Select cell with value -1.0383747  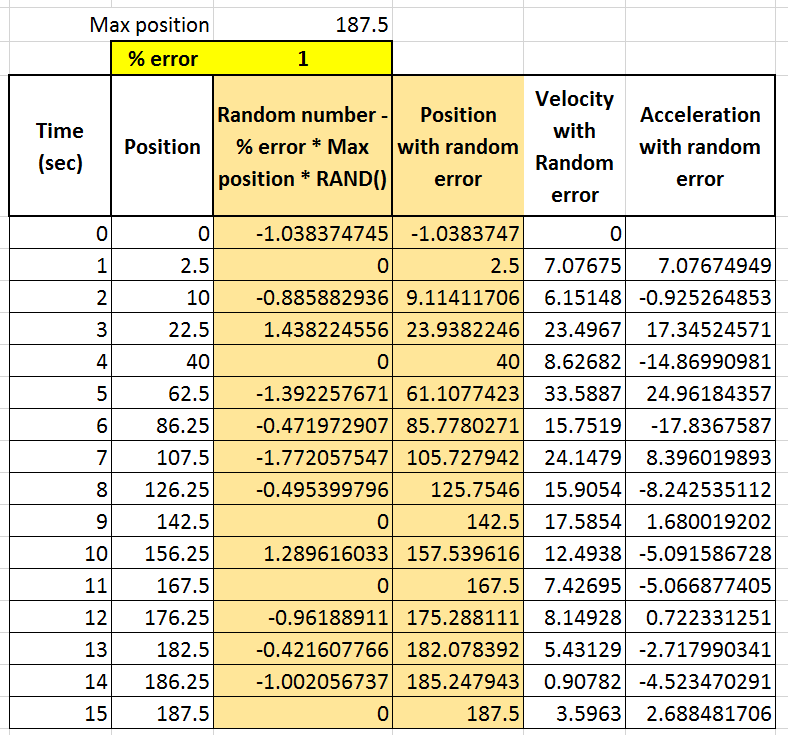point(458,234)
